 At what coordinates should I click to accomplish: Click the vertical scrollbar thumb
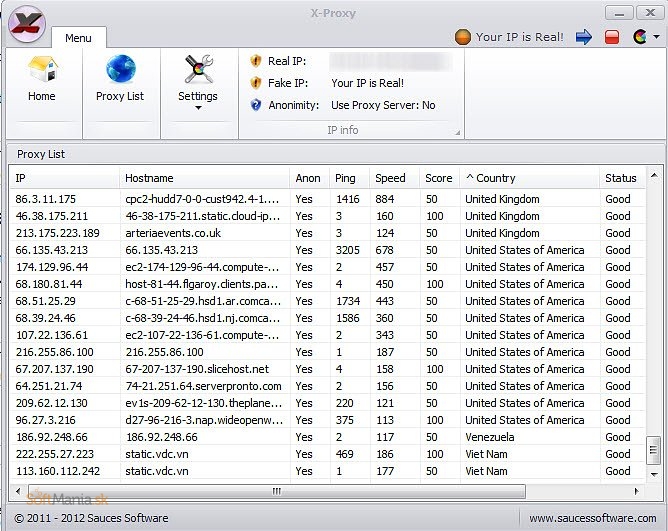point(653,450)
